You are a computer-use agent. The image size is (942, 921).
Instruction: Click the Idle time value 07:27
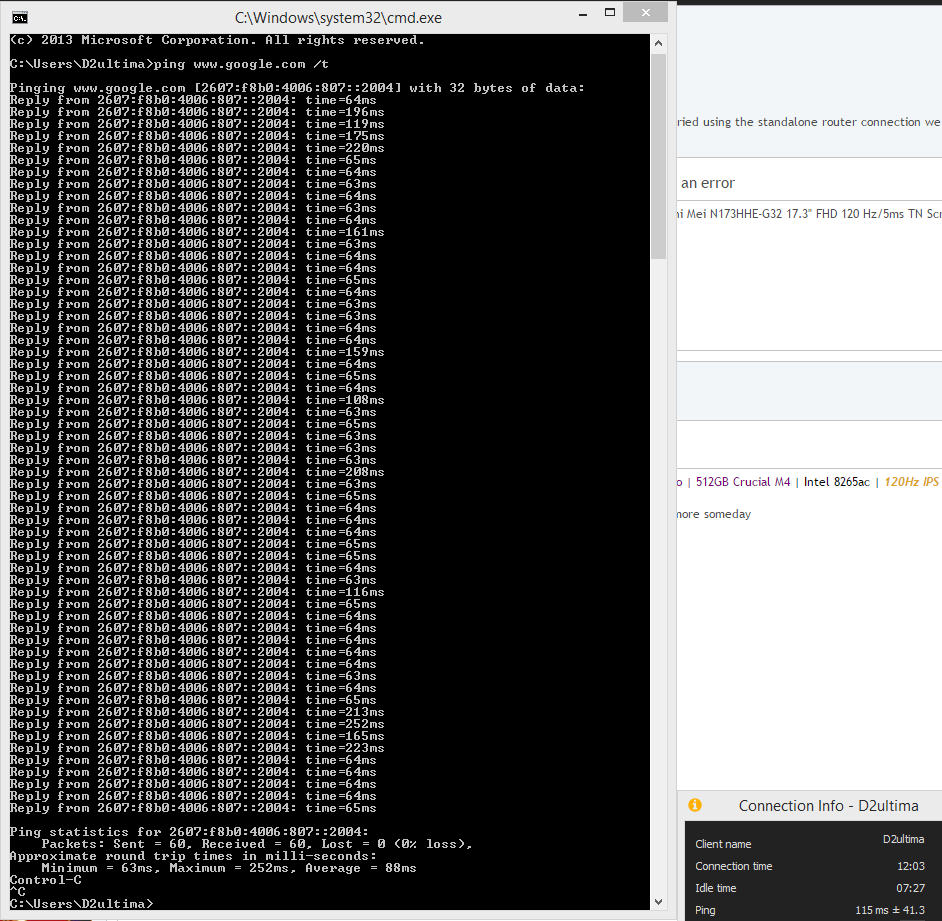click(911, 888)
